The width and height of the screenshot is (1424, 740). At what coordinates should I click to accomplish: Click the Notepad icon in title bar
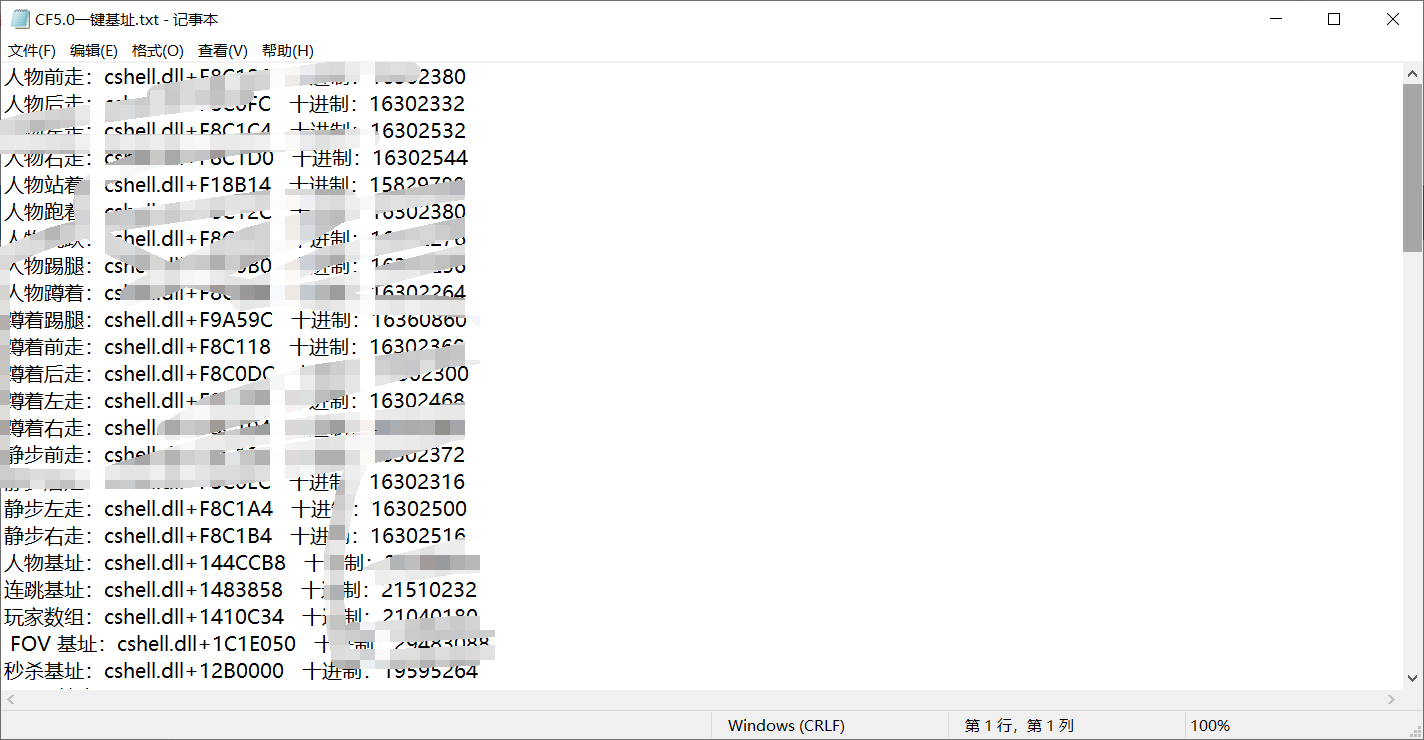pyautogui.click(x=20, y=19)
